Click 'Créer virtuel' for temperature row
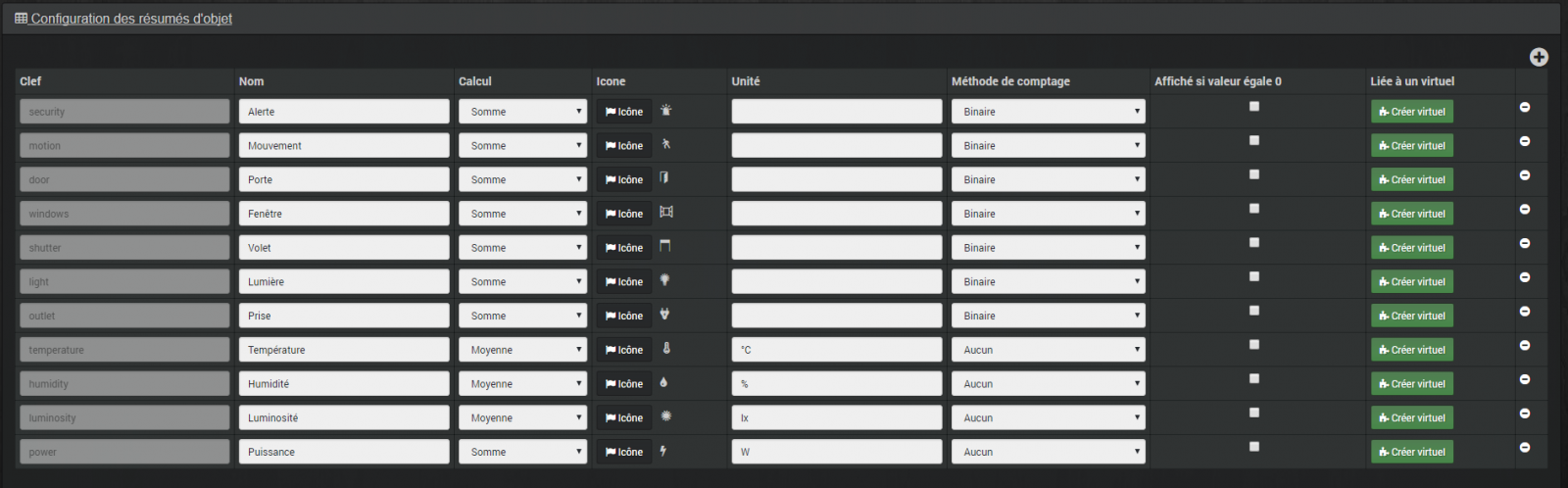1568x488 pixels. 1411,350
